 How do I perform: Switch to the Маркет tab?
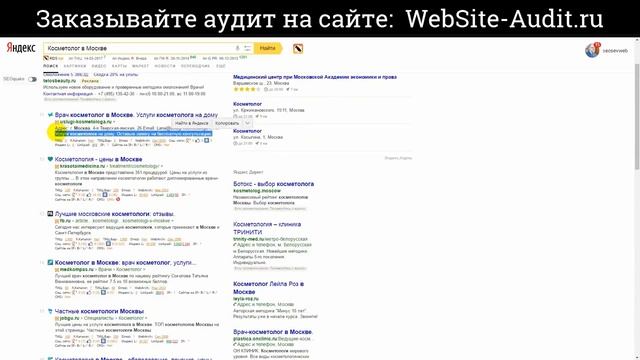pyautogui.click(x=140, y=66)
